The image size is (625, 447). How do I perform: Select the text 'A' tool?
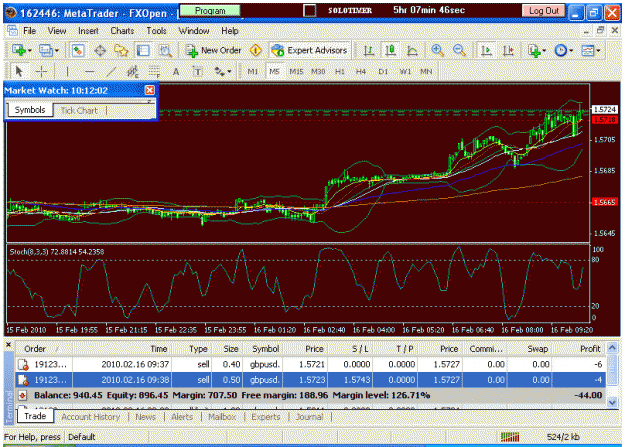pyautogui.click(x=176, y=72)
